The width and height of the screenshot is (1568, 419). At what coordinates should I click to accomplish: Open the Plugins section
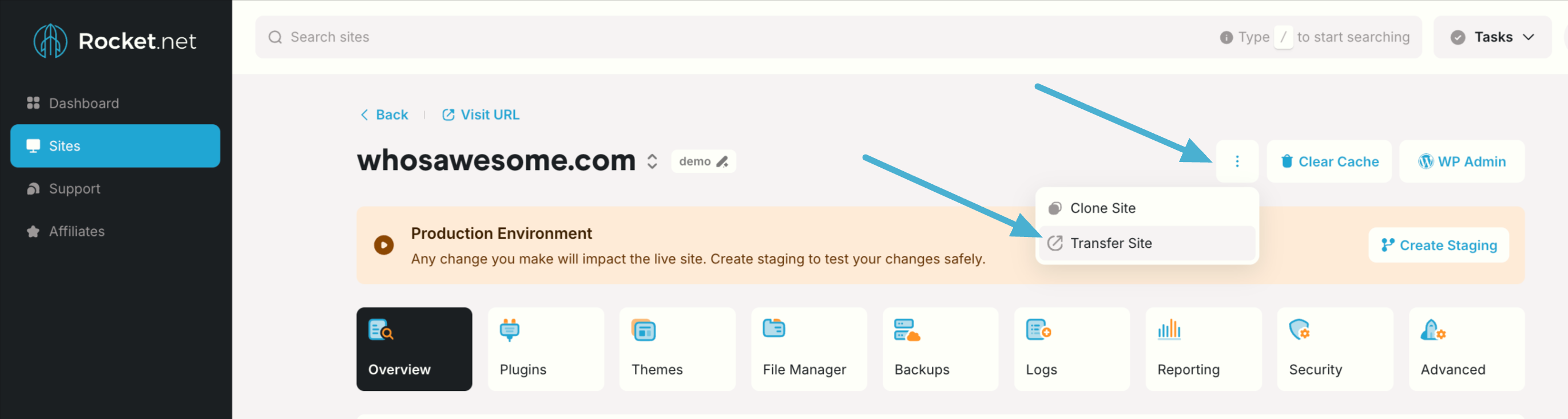pyautogui.click(x=545, y=349)
